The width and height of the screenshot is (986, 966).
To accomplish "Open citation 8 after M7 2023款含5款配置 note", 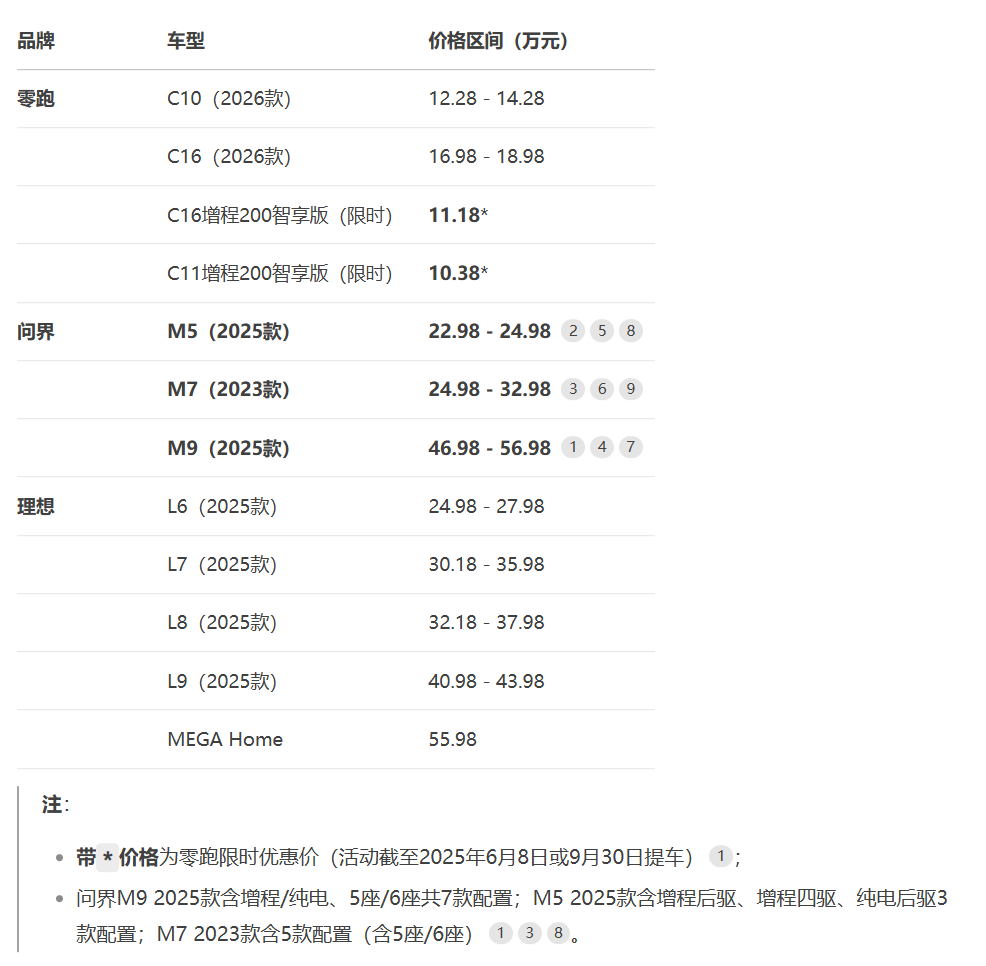I will point(558,933).
